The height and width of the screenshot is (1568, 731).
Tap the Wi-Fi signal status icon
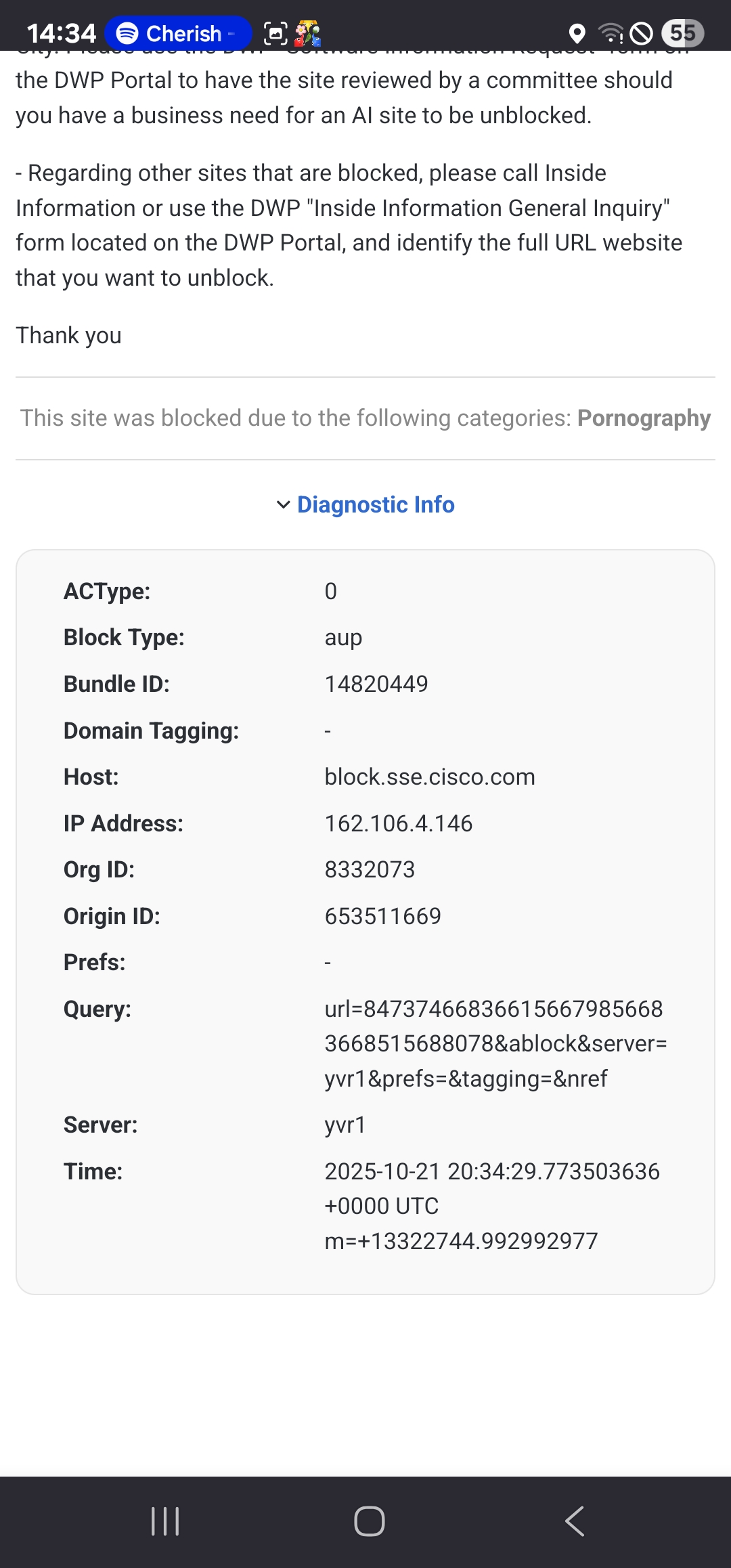[x=611, y=32]
